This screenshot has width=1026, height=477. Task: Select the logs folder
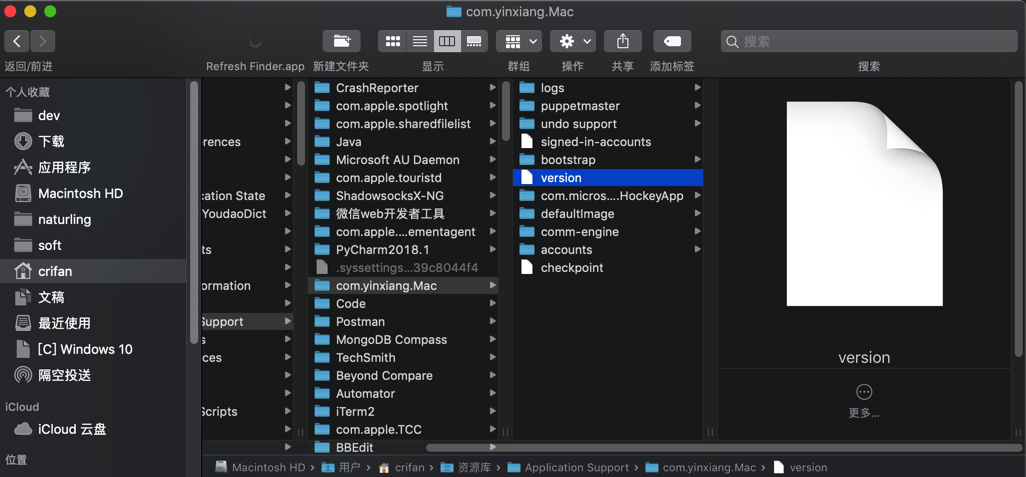[608, 88]
